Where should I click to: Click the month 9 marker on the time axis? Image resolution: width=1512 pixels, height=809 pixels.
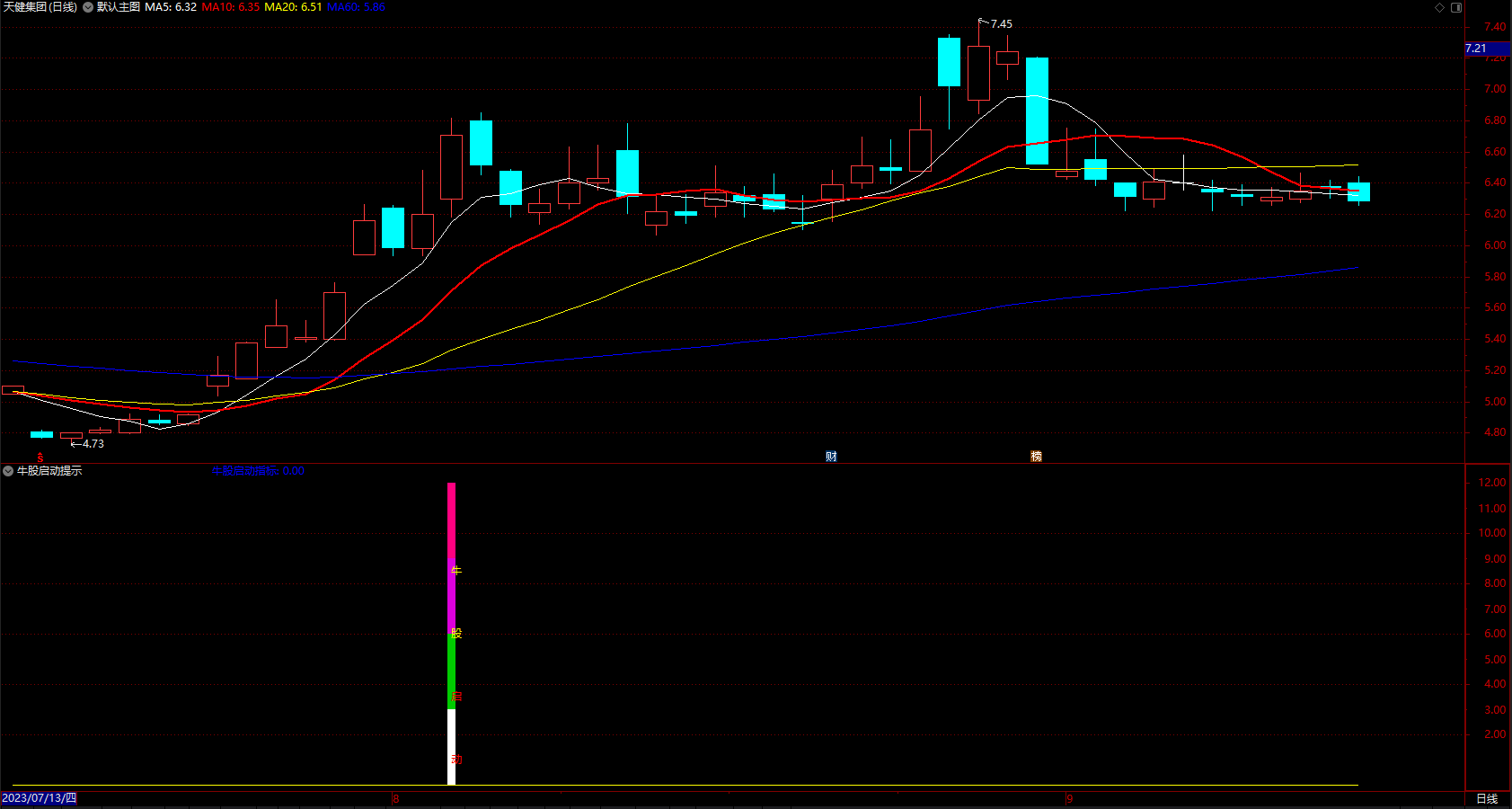pos(1069,798)
